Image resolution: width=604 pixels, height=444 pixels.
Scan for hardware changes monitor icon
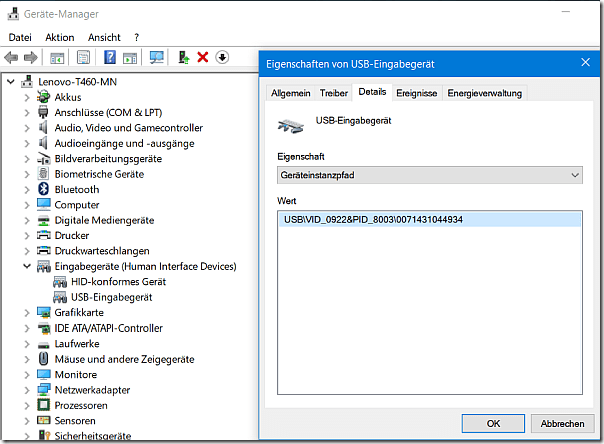tap(157, 58)
